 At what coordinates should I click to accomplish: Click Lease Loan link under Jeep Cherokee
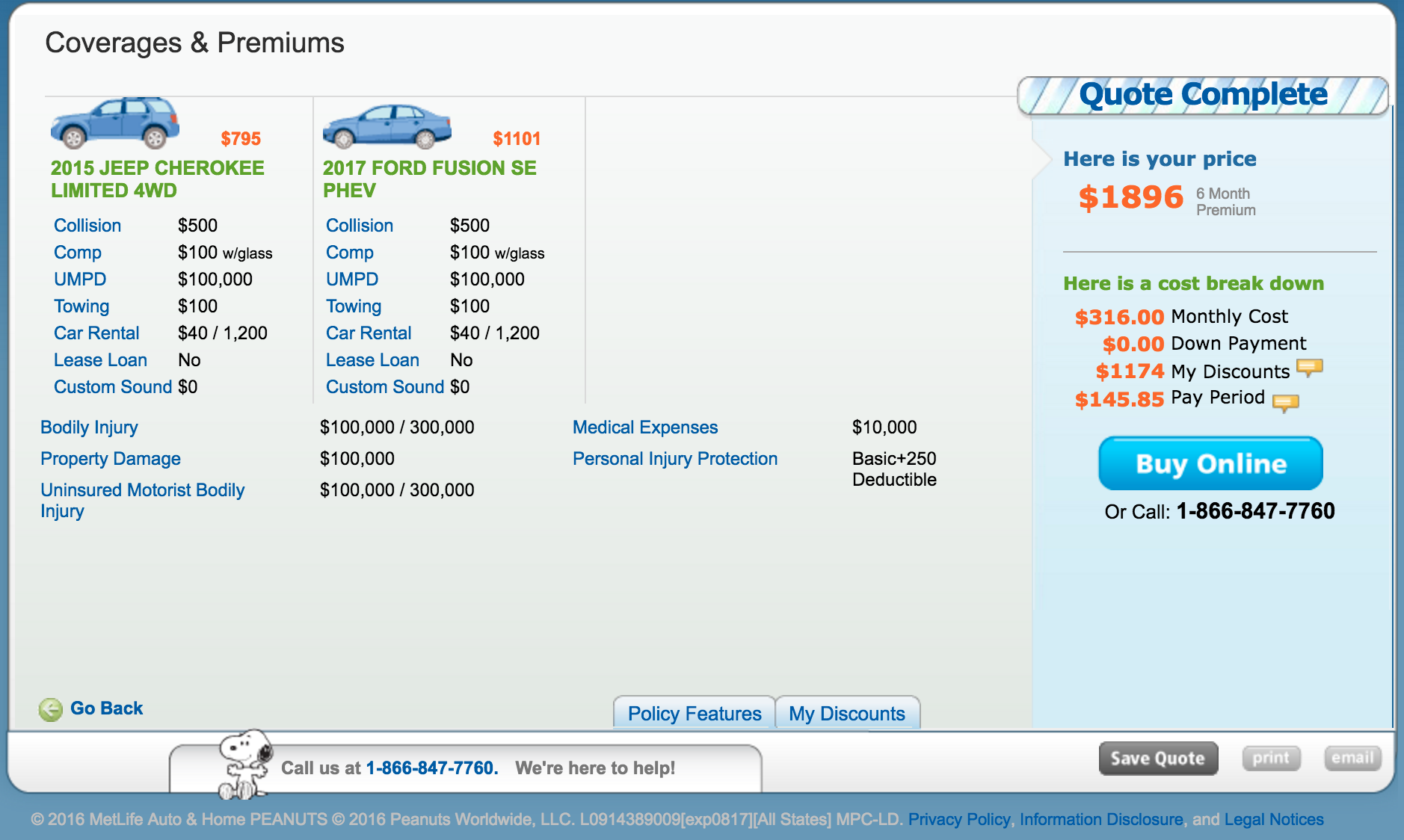click(100, 360)
